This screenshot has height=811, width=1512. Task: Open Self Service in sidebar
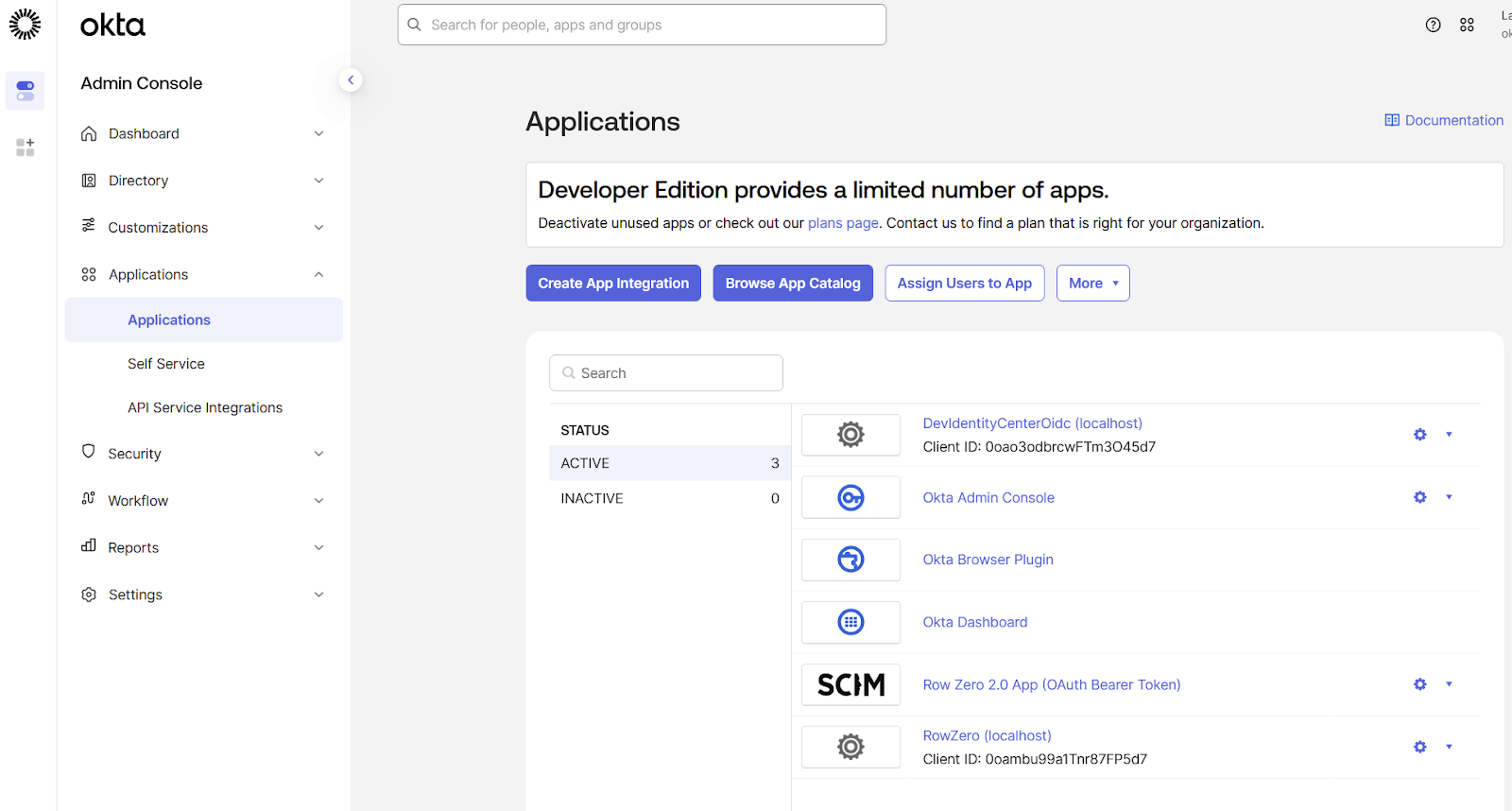click(166, 364)
